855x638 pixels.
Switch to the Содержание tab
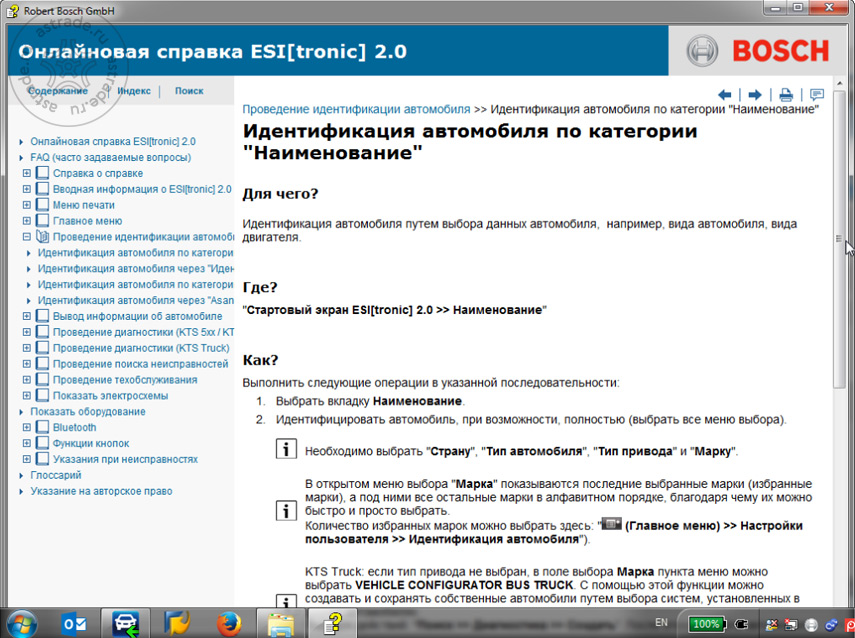pos(57,91)
